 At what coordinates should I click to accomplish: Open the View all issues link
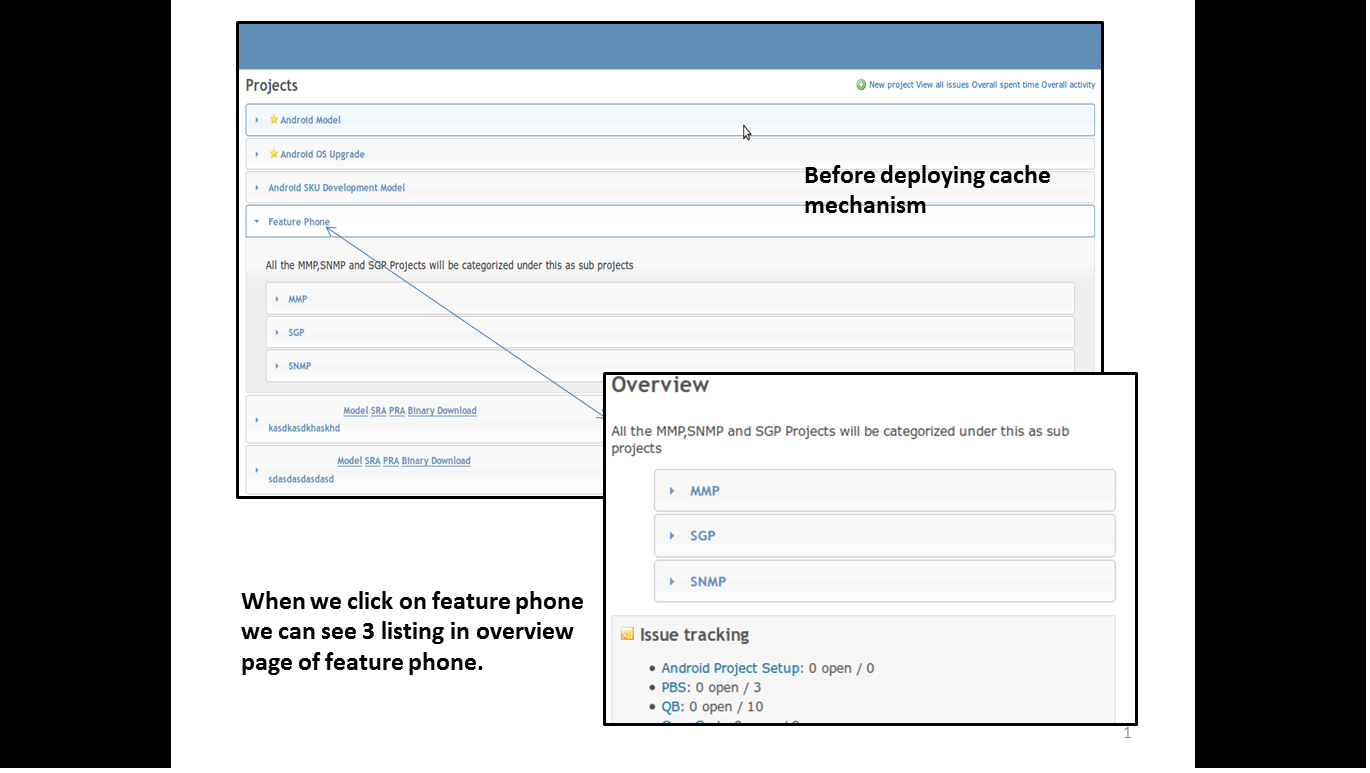943,85
